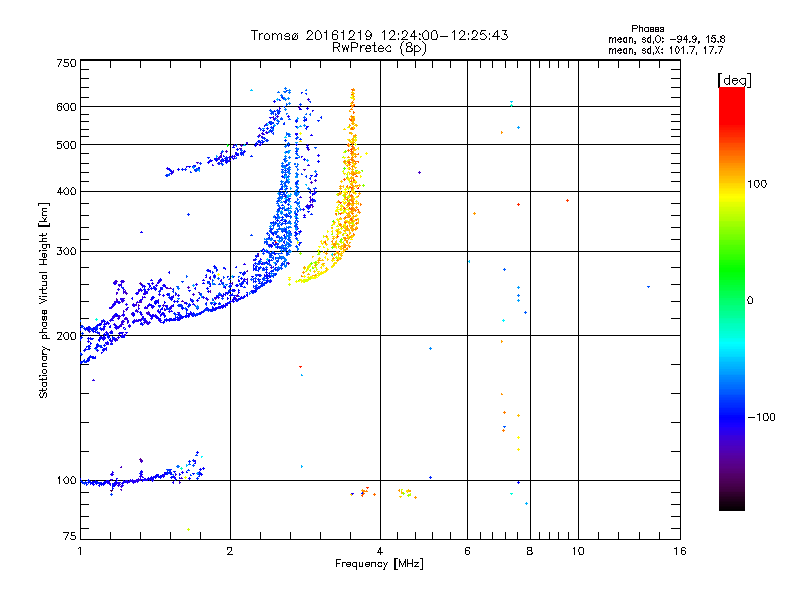
Task: Click the colorbar label '100'
Action: point(757,184)
